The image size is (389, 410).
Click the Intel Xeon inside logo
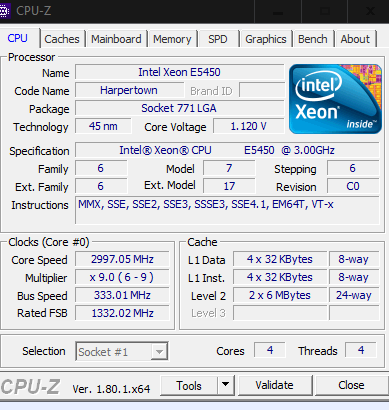point(335,99)
